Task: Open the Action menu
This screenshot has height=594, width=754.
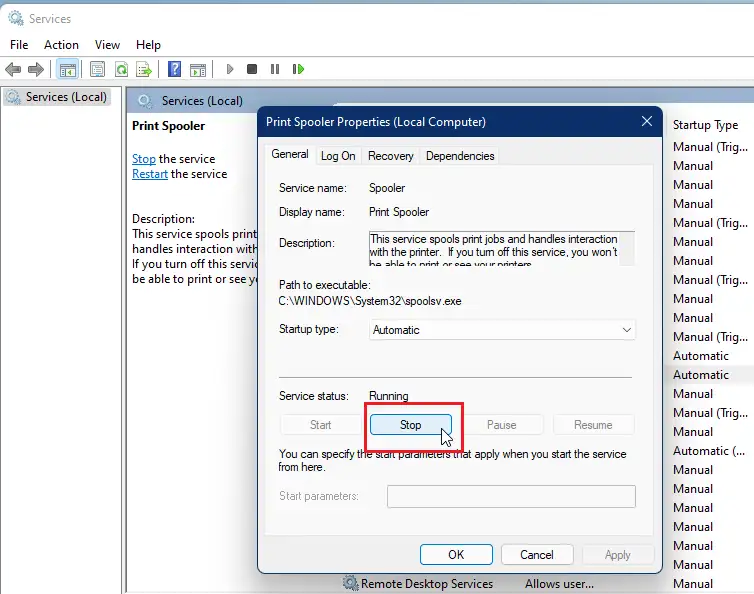Action: [61, 45]
